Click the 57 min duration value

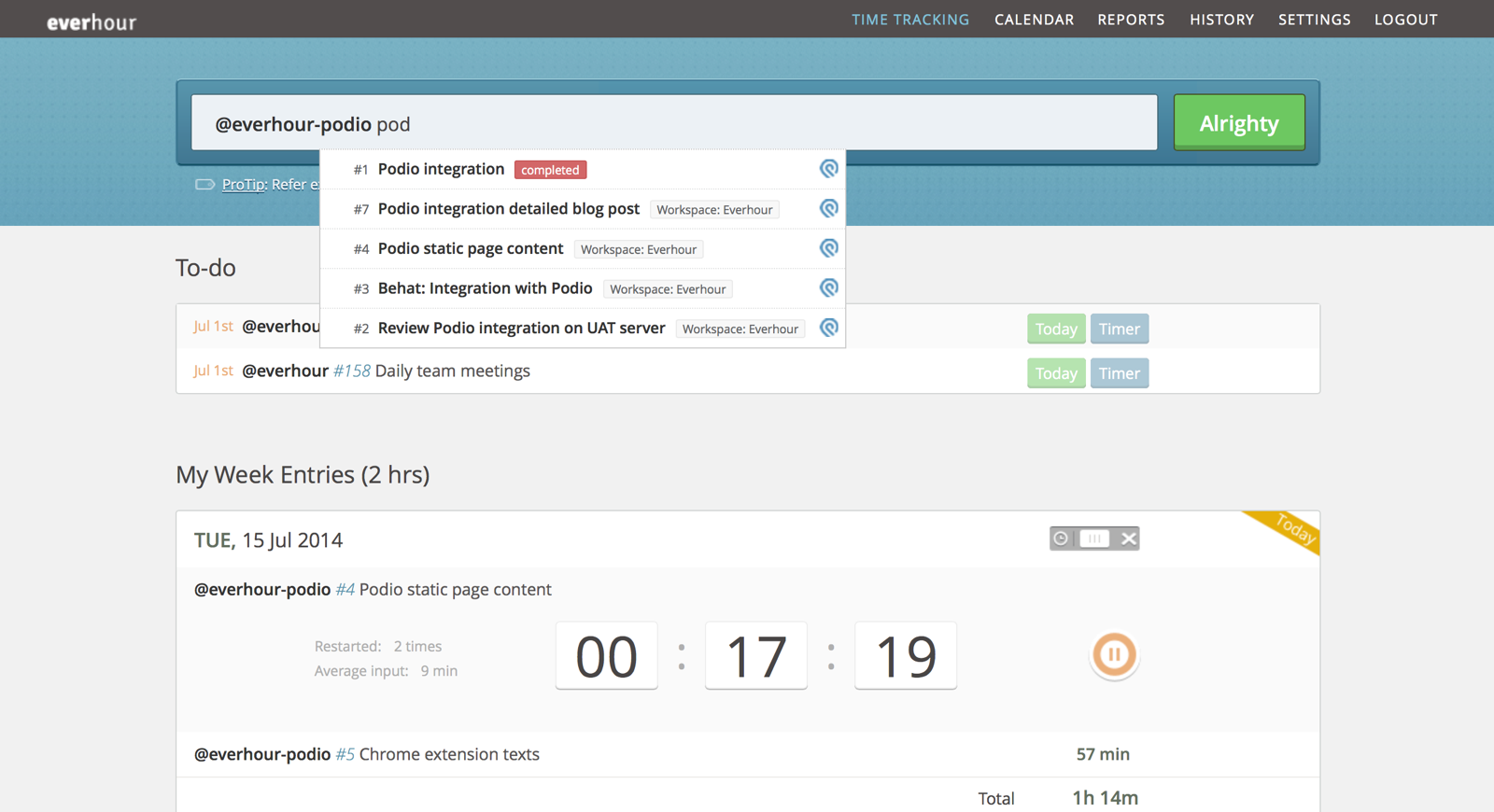pos(1103,754)
